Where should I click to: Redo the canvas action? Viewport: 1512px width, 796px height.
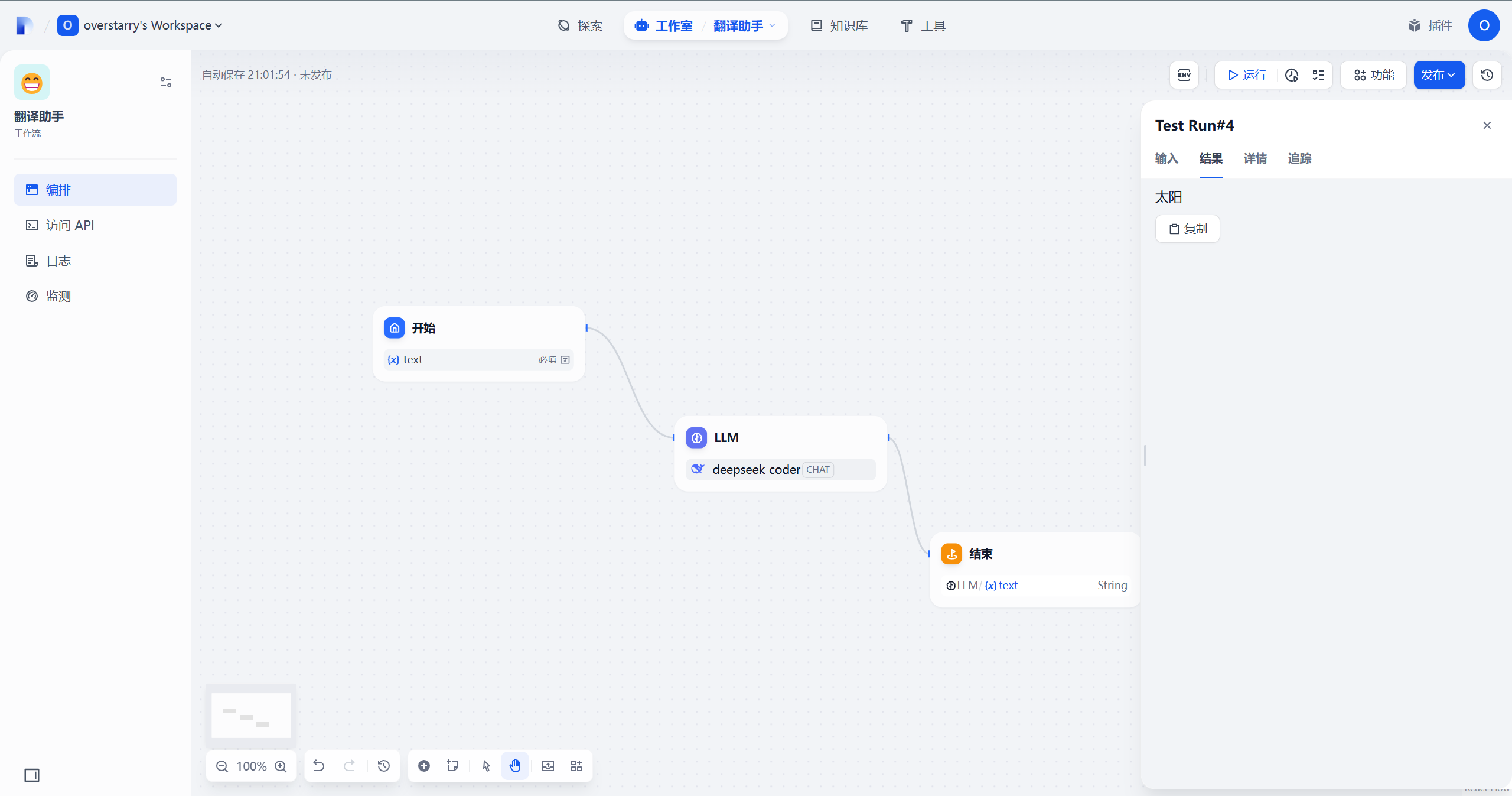click(x=349, y=766)
